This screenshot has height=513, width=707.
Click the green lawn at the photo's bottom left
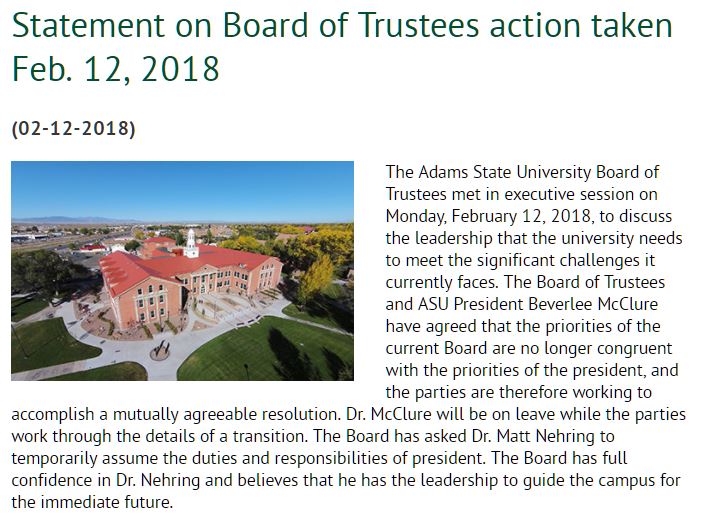[x=40, y=345]
